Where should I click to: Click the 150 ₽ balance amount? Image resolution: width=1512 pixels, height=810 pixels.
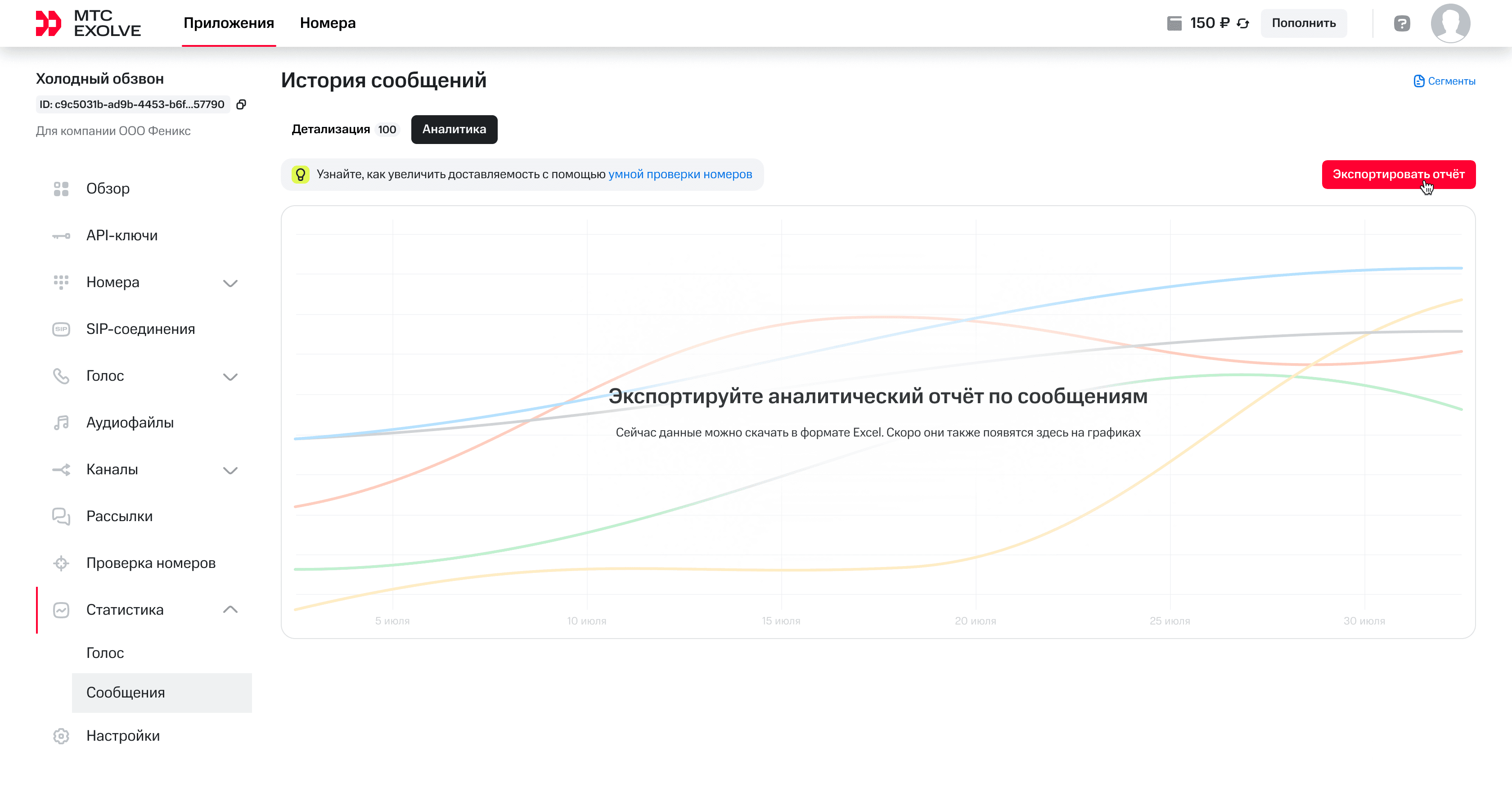click(x=1209, y=23)
